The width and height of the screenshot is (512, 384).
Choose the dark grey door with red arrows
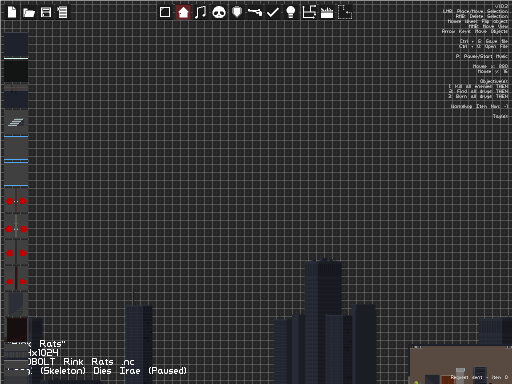click(x=16, y=253)
